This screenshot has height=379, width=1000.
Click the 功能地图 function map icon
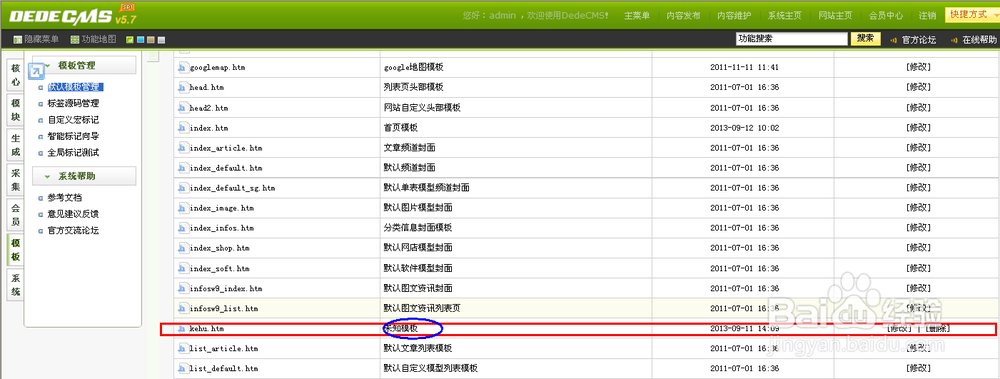pos(75,40)
